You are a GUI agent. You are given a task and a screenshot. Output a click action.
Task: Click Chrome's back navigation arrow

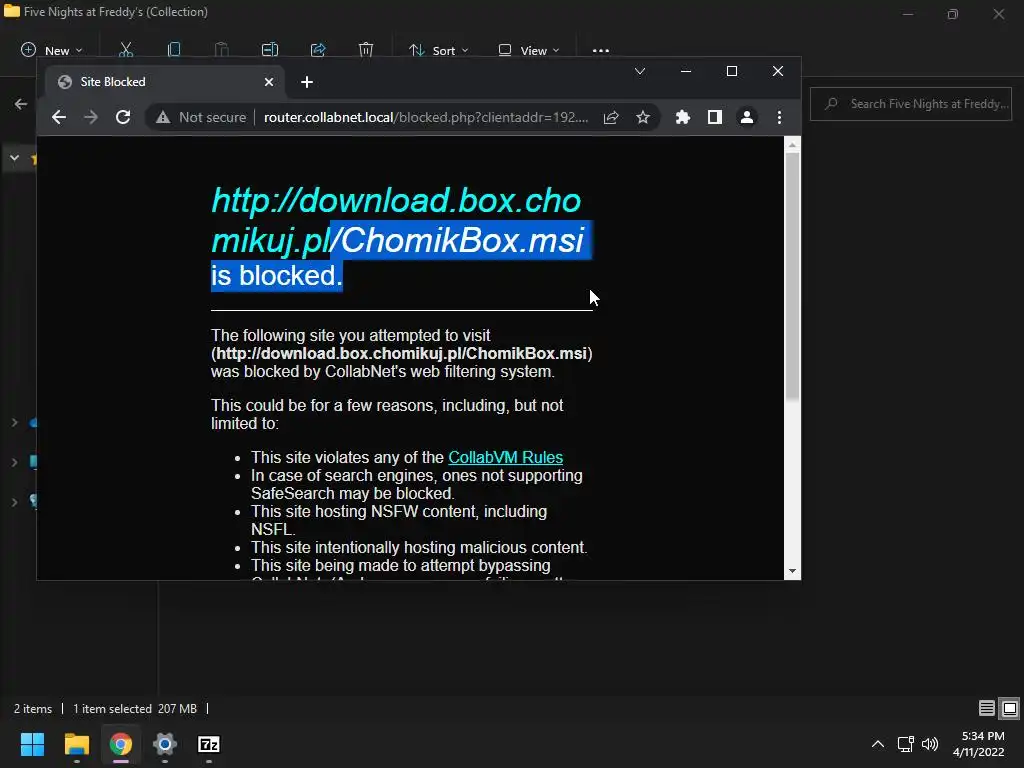pyautogui.click(x=59, y=118)
